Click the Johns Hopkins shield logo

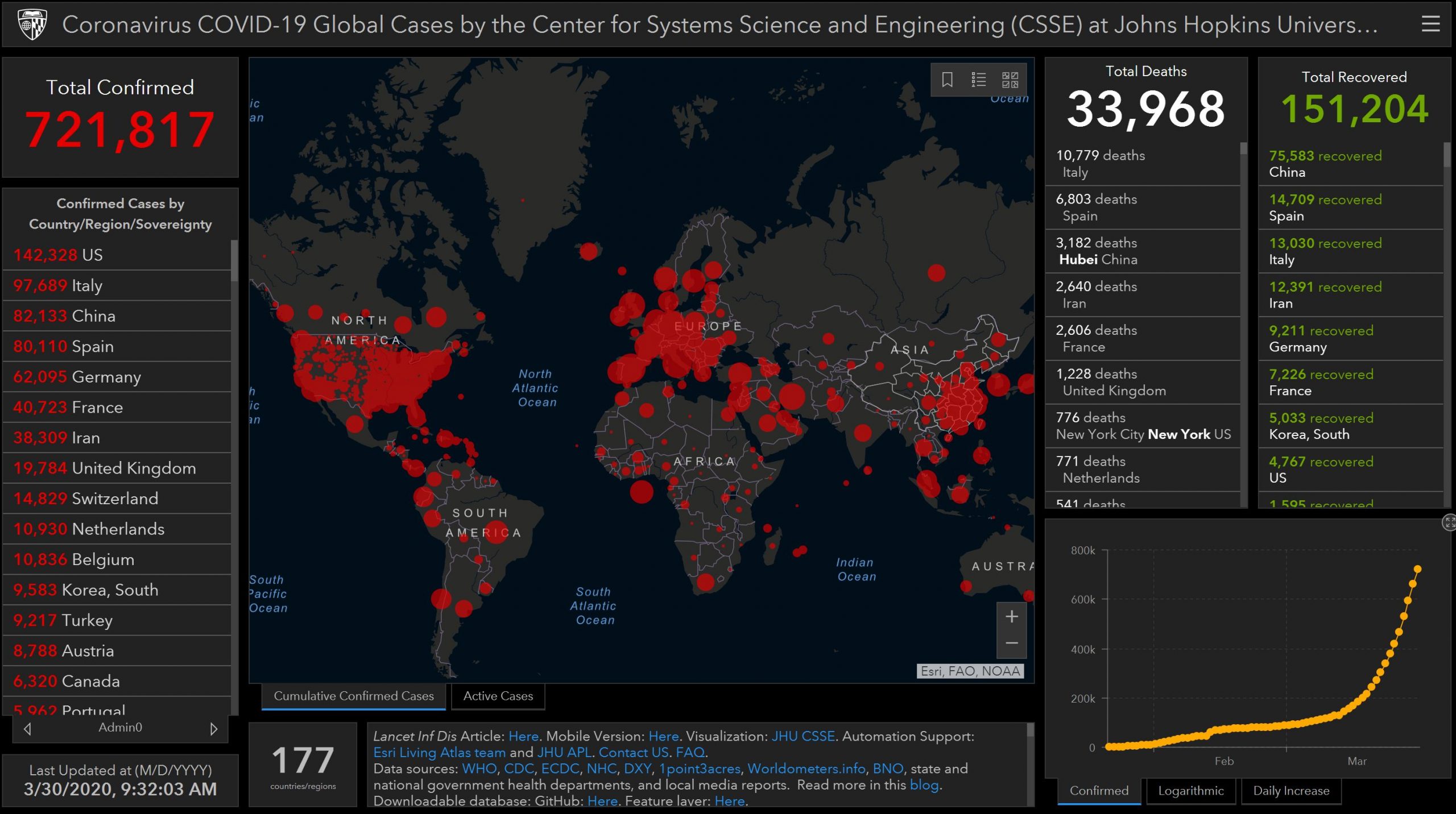(32, 24)
